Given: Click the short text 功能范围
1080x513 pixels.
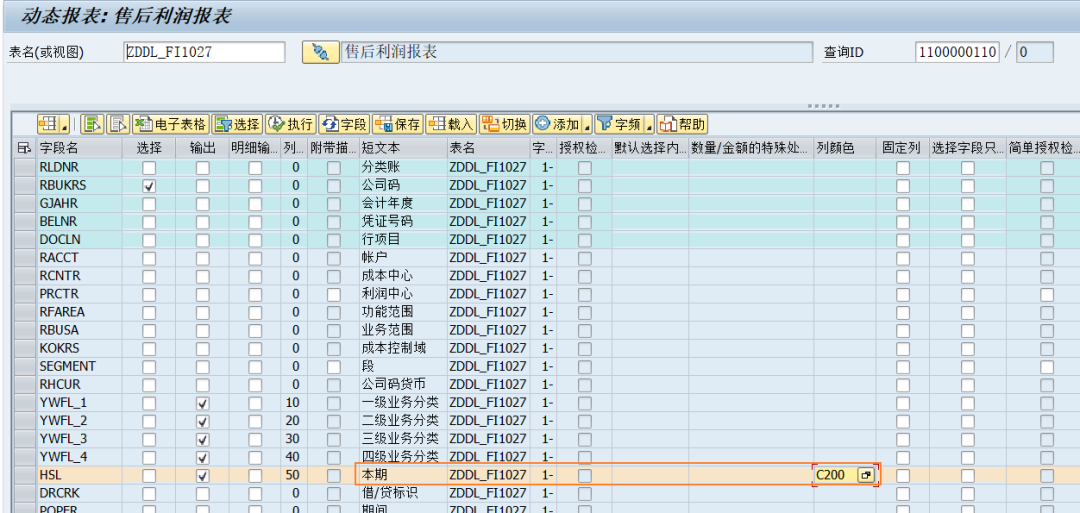Looking at the screenshot, I should tap(387, 312).
